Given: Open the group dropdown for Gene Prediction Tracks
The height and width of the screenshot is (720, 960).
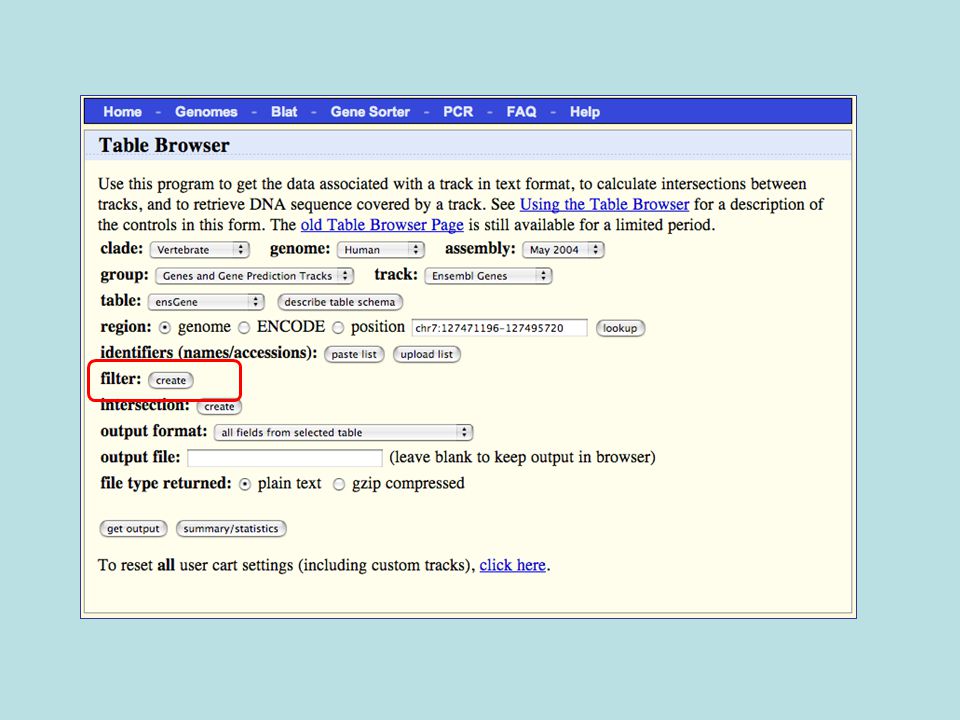Looking at the screenshot, I should coord(255,276).
